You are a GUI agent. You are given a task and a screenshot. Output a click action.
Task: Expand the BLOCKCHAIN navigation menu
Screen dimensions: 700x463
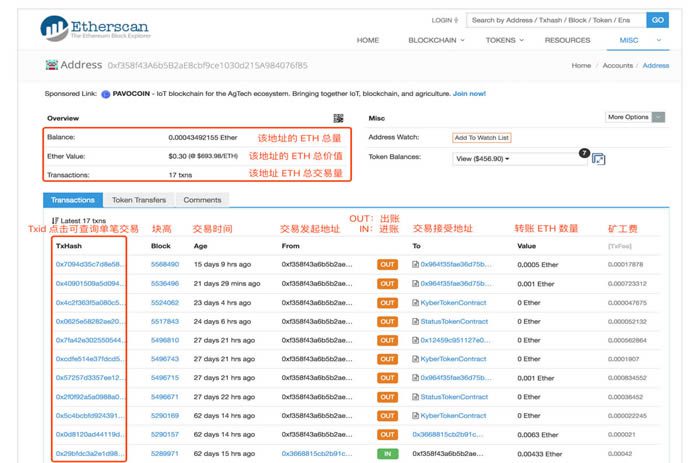436,40
